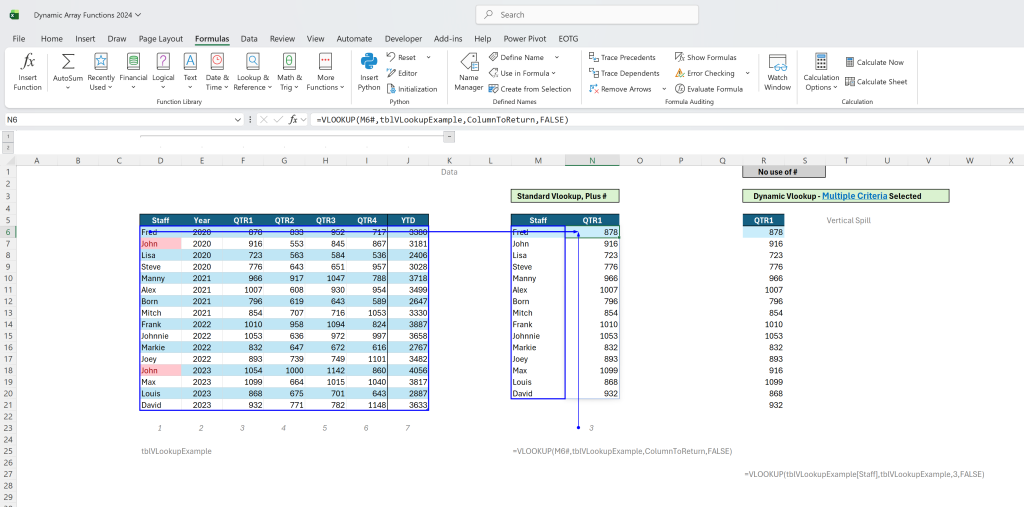This screenshot has width=1024, height=507.
Task: Expand the More Functions dropdown
Action: (x=325, y=73)
